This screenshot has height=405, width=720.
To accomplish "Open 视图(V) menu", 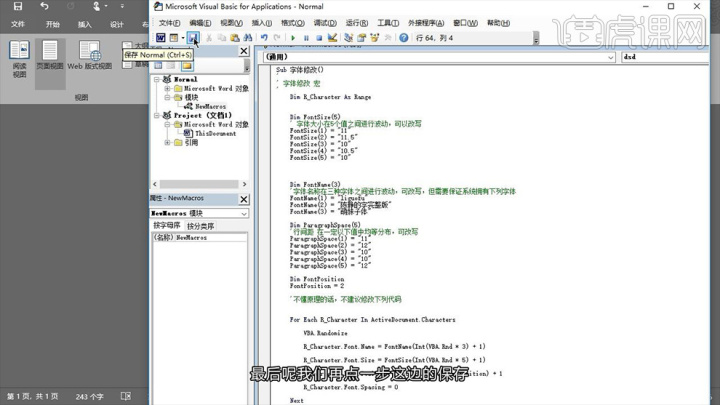I will [x=231, y=23].
